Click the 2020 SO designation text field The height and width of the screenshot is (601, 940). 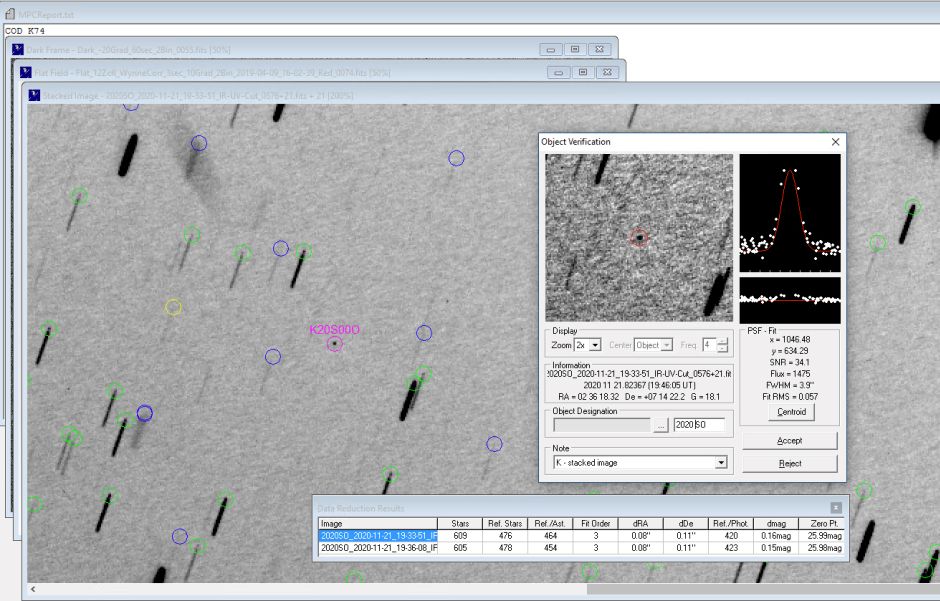[x=698, y=425]
